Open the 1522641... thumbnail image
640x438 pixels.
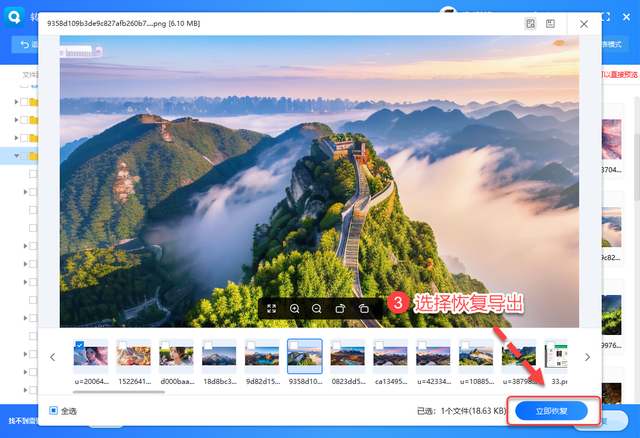[133, 356]
